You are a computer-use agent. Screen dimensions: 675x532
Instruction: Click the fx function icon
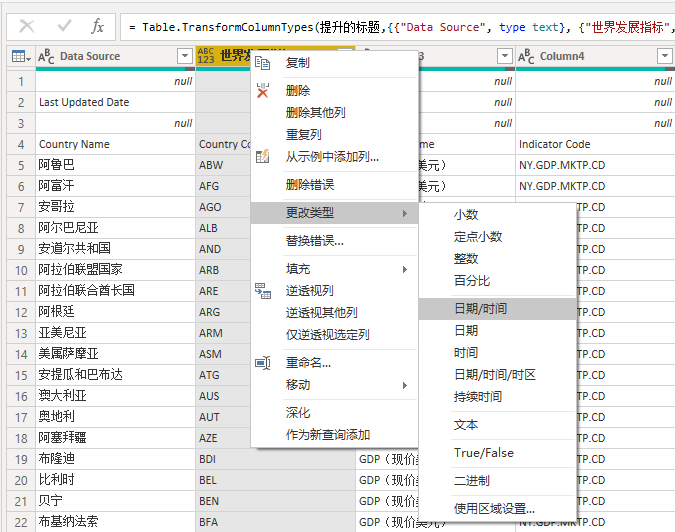(x=97, y=27)
